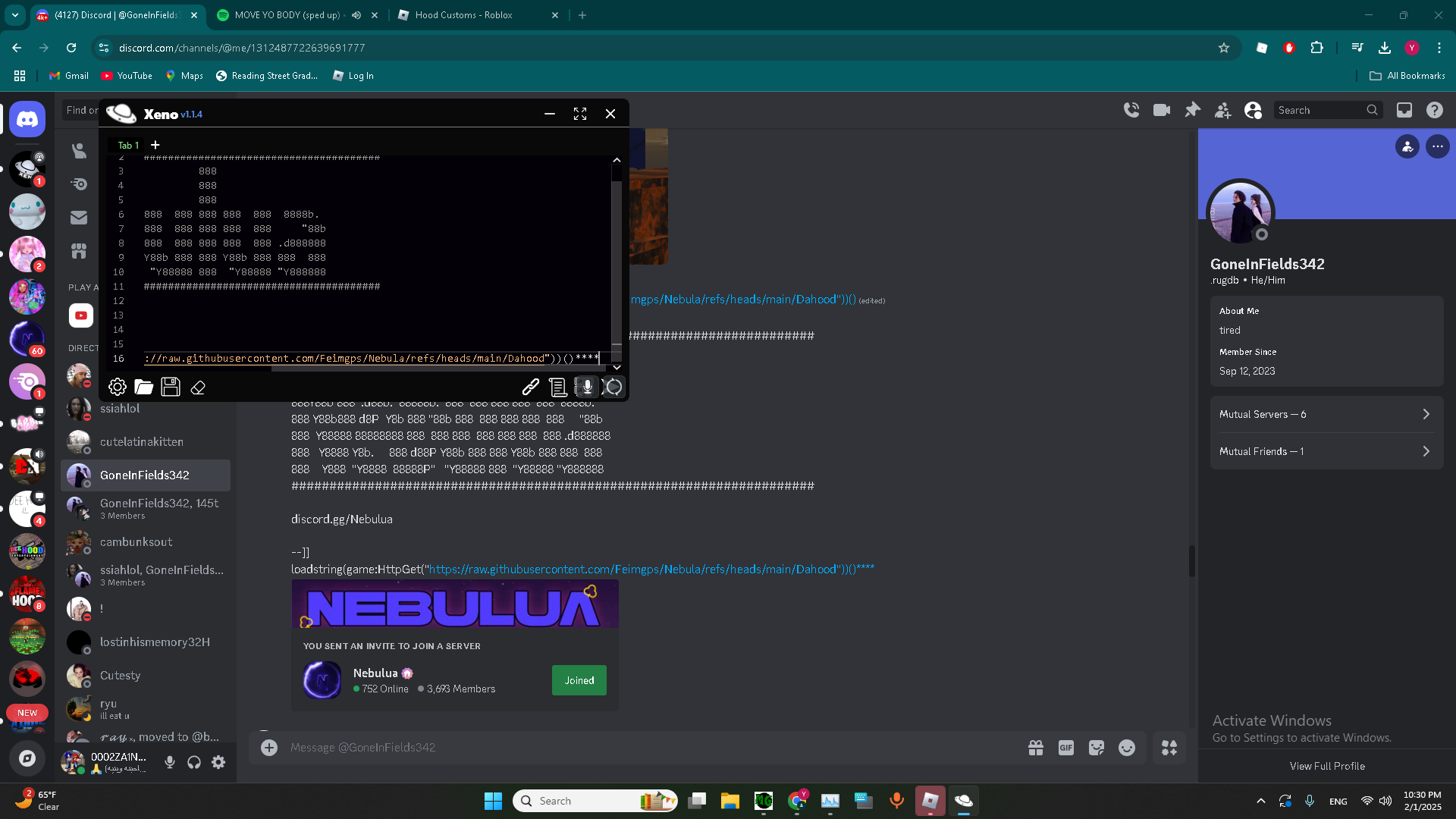Expand Mutual Servers list
This screenshot has height=819, width=1456.
1326,414
